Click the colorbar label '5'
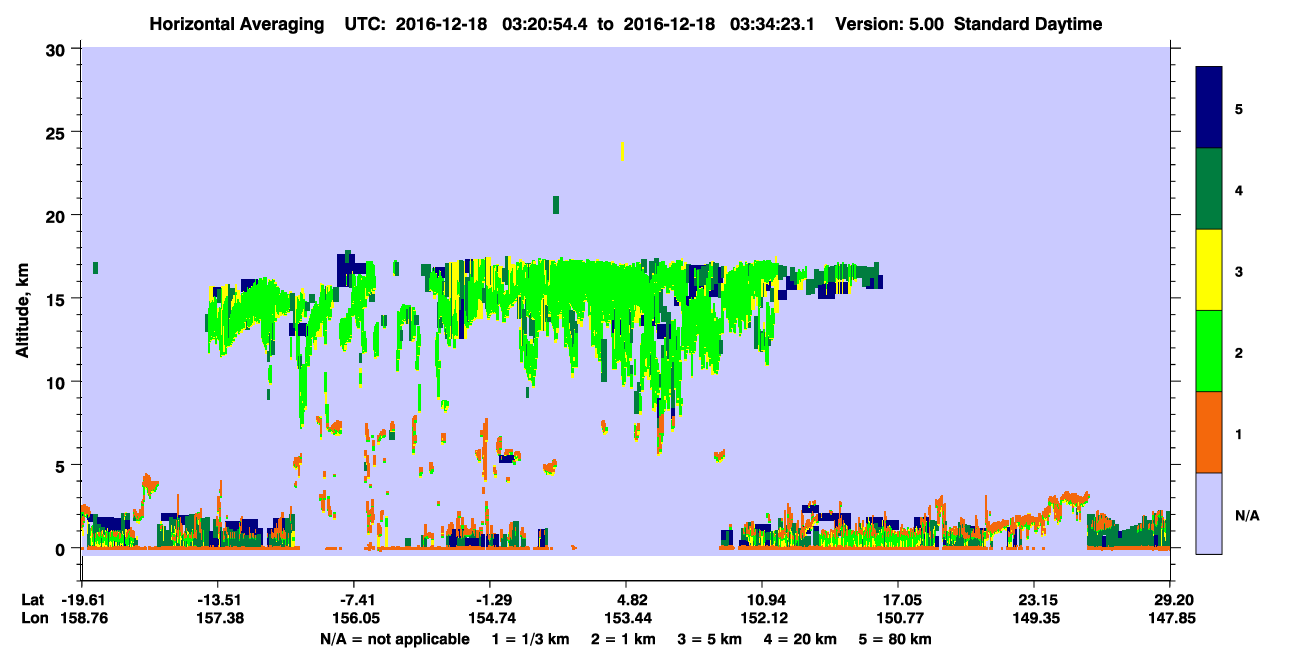This screenshot has width=1300, height=667. point(1239,108)
